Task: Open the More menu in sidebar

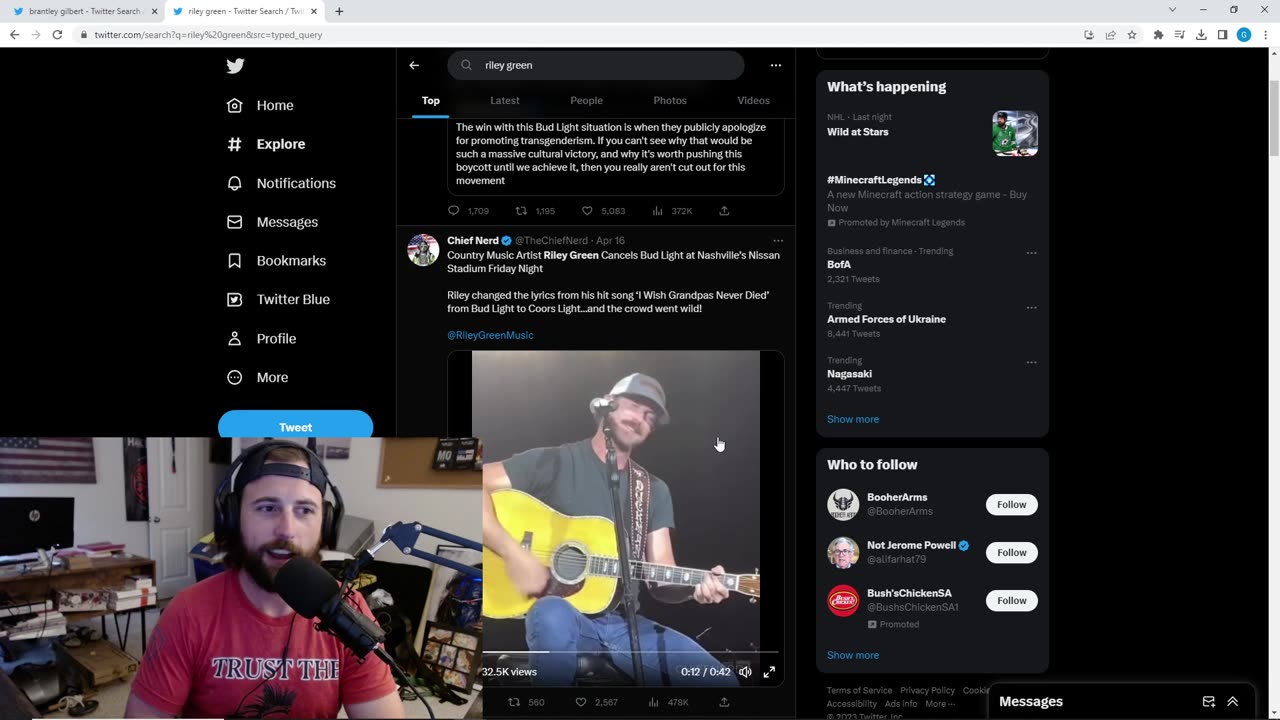Action: (x=257, y=377)
